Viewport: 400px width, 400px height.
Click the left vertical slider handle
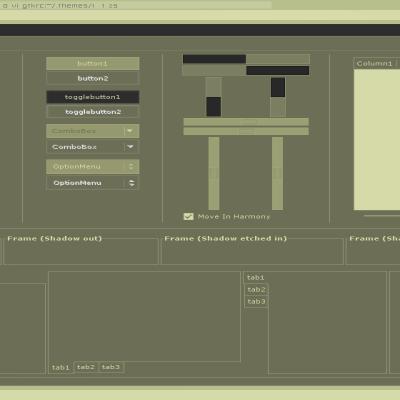pos(214,173)
